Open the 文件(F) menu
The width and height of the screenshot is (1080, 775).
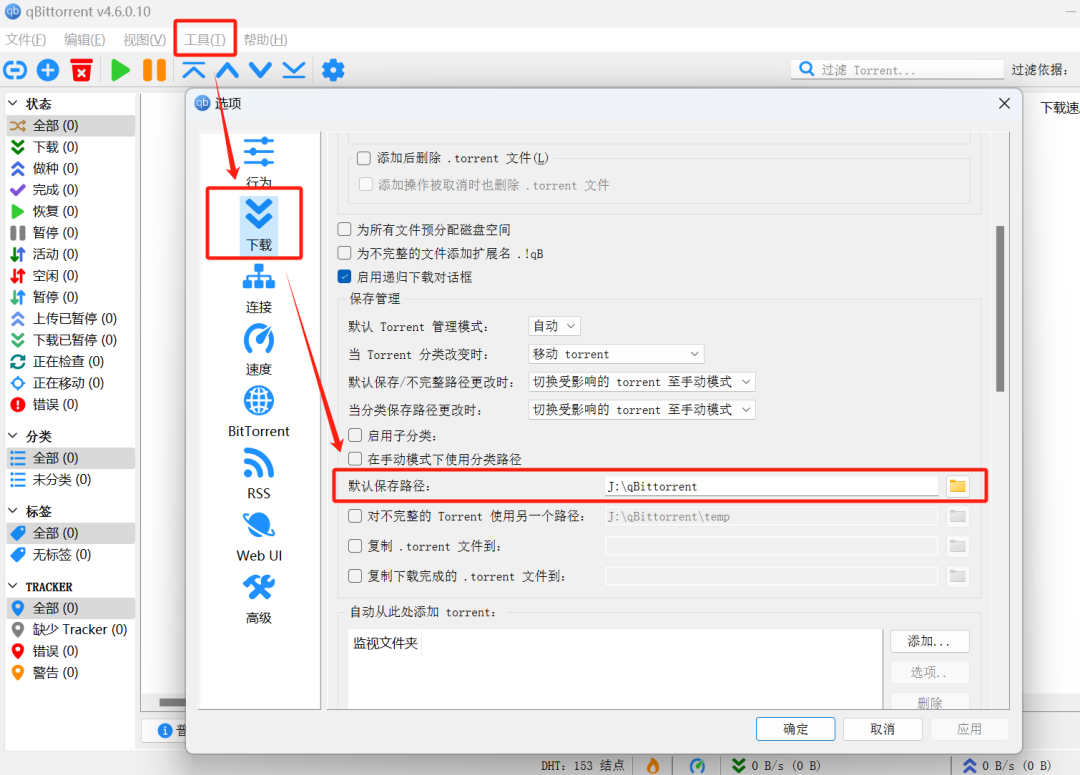pos(25,39)
